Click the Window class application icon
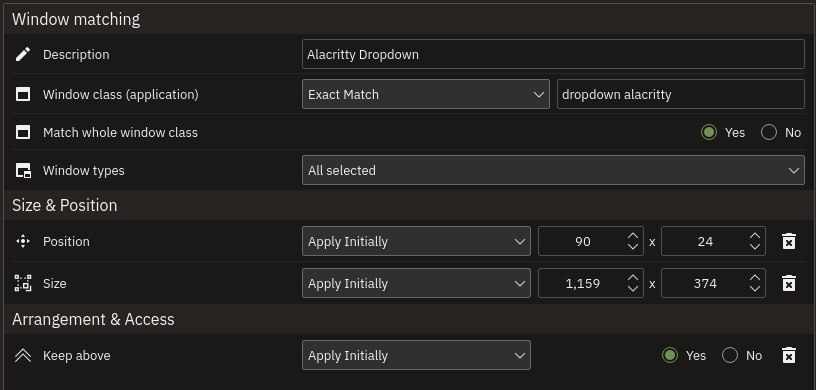Image resolution: width=816 pixels, height=390 pixels. [x=23, y=94]
